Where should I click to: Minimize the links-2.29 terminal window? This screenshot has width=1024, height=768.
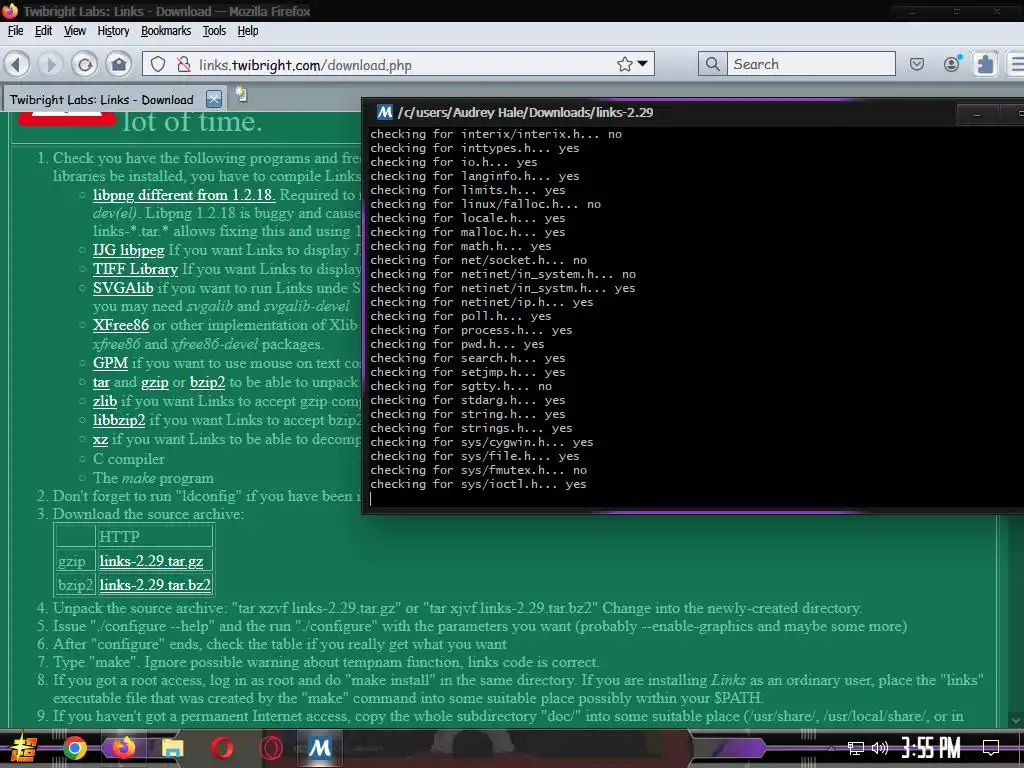[977, 115]
